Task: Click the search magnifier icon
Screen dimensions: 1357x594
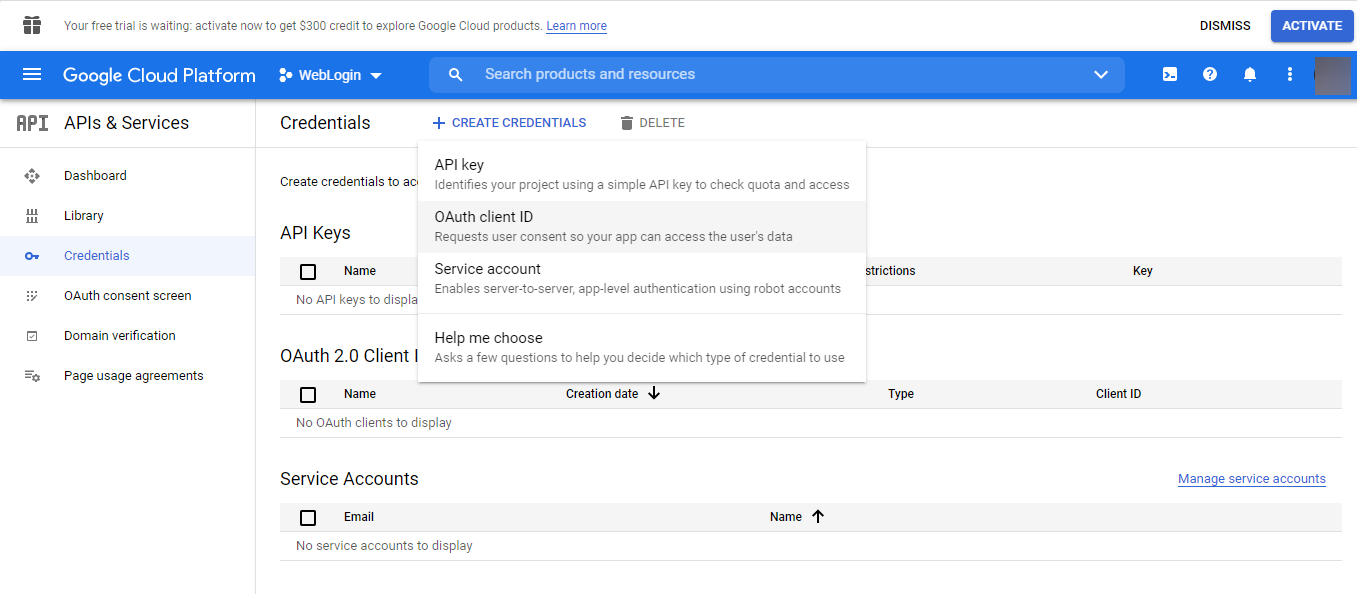Action: coord(456,75)
